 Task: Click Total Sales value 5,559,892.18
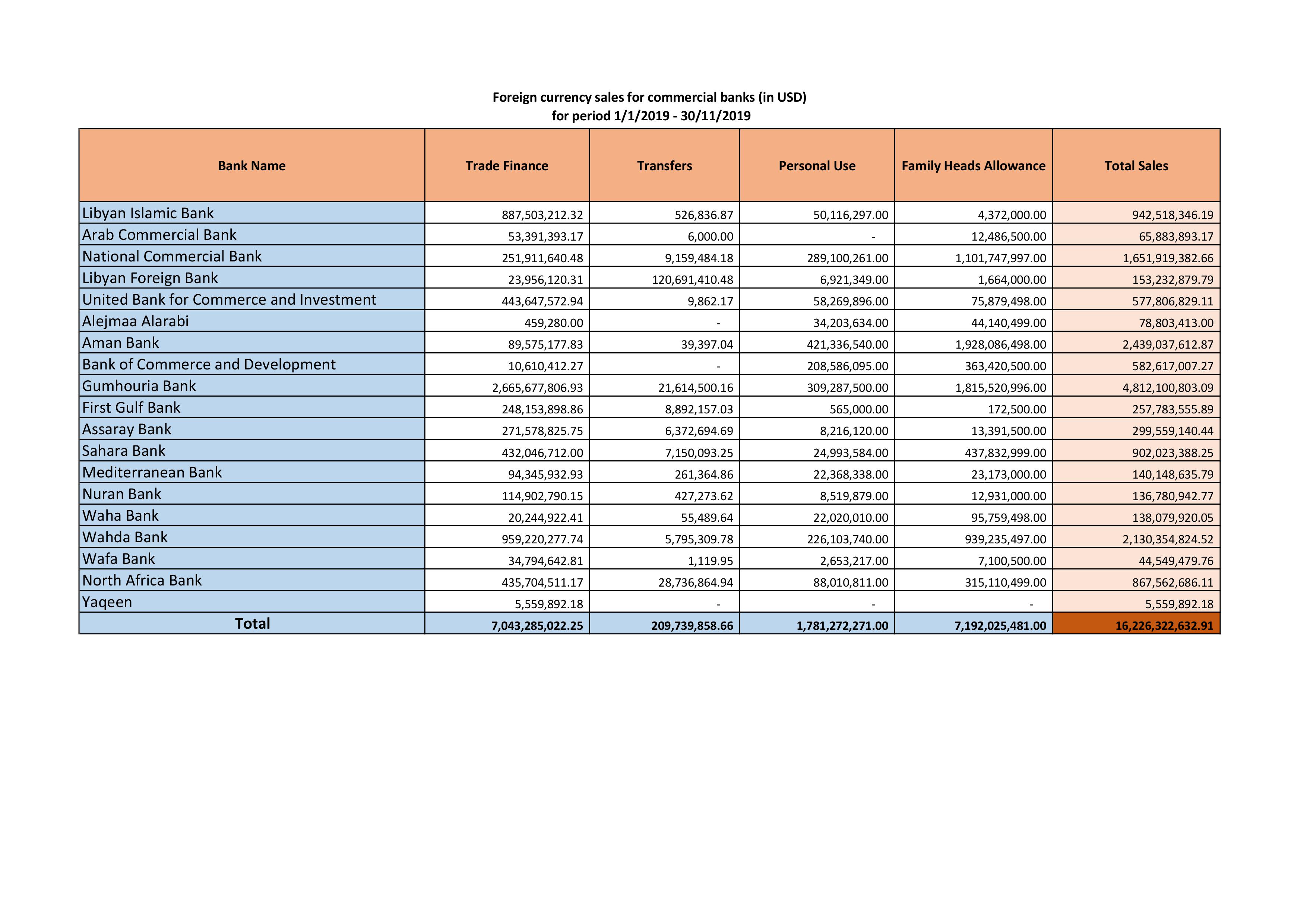pos(1180,604)
